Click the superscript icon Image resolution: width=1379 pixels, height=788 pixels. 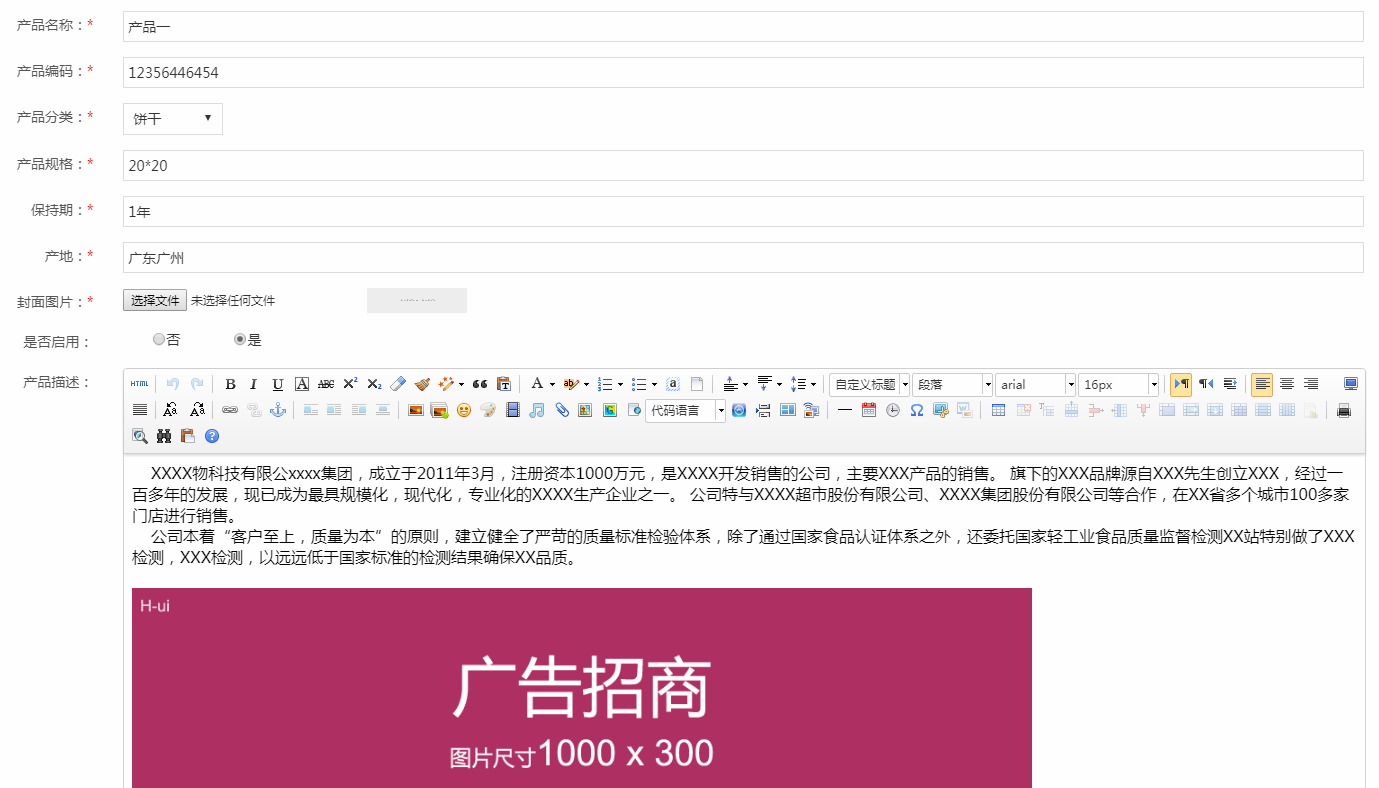pos(350,384)
